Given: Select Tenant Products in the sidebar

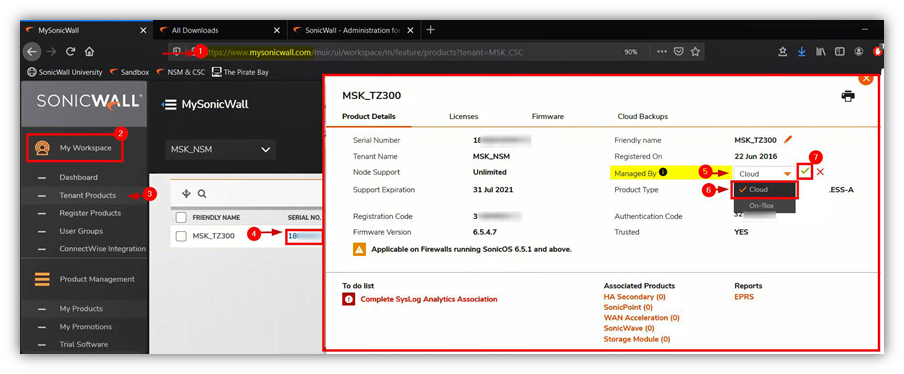Looking at the screenshot, I should point(88,195).
